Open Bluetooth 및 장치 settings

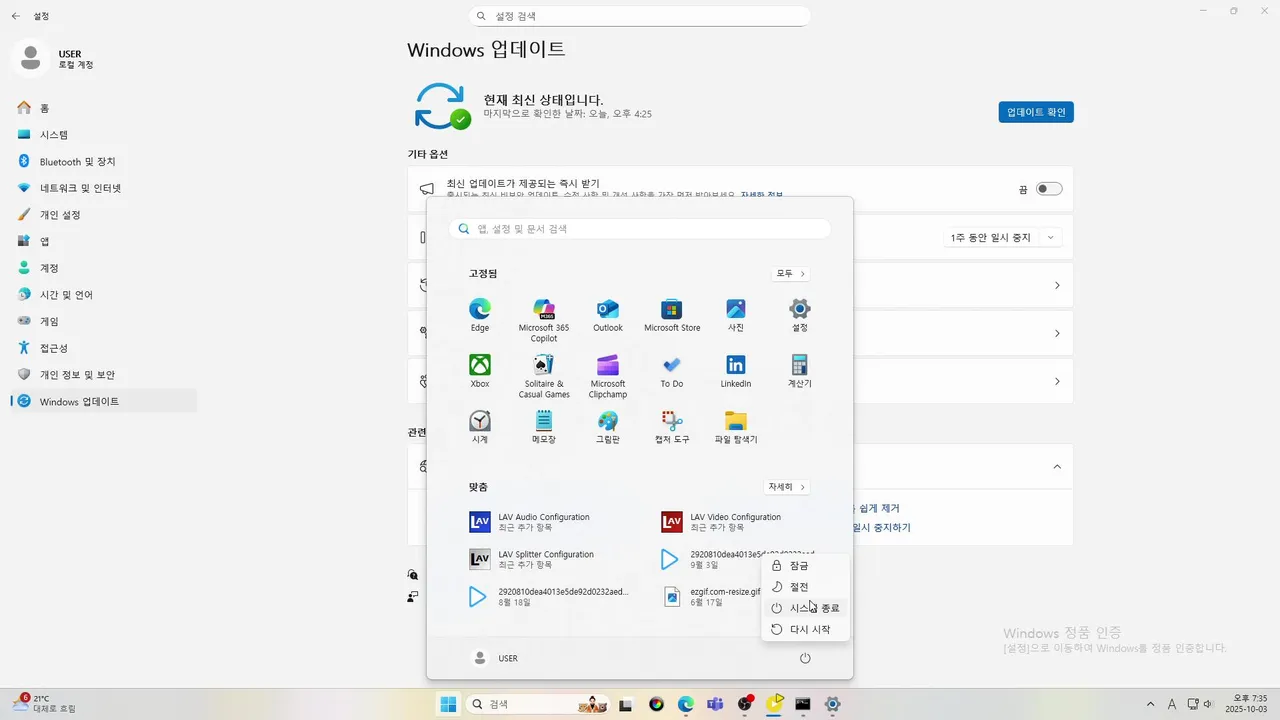(104, 161)
